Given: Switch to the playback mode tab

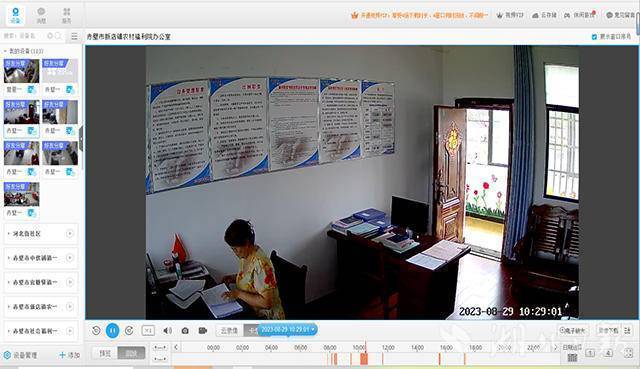Looking at the screenshot, I should click(x=131, y=353).
